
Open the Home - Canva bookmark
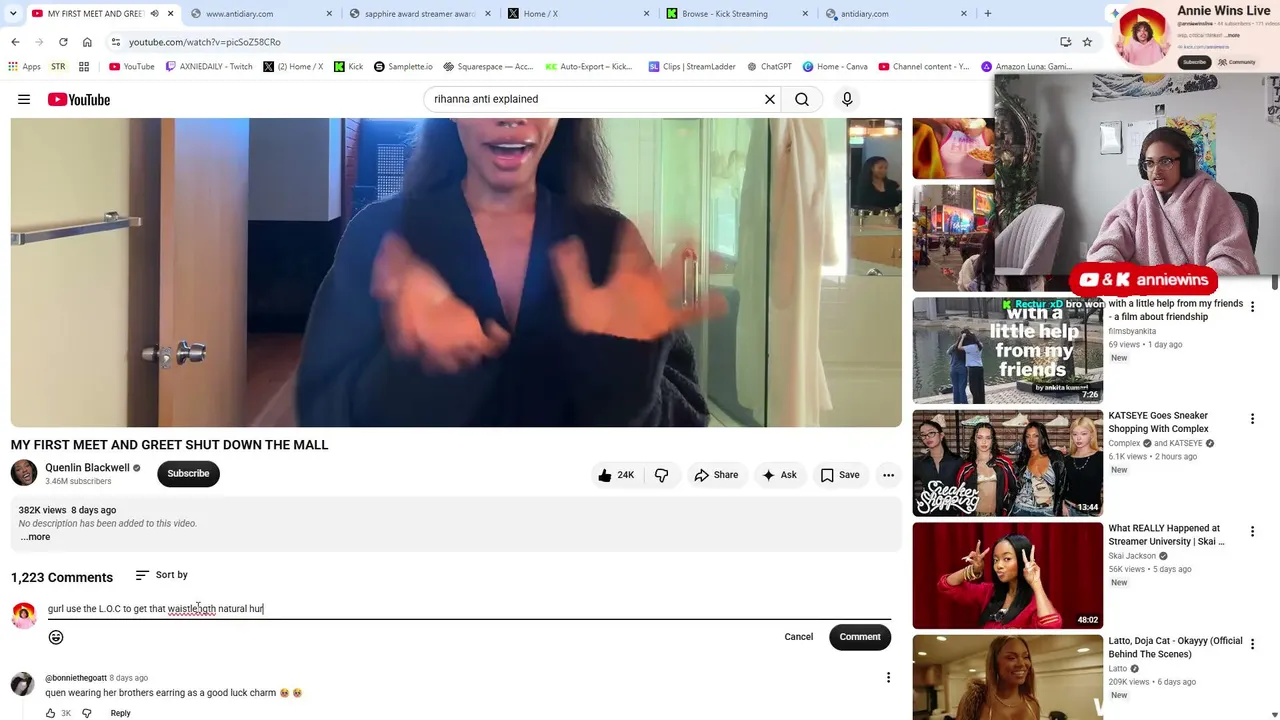(x=834, y=67)
